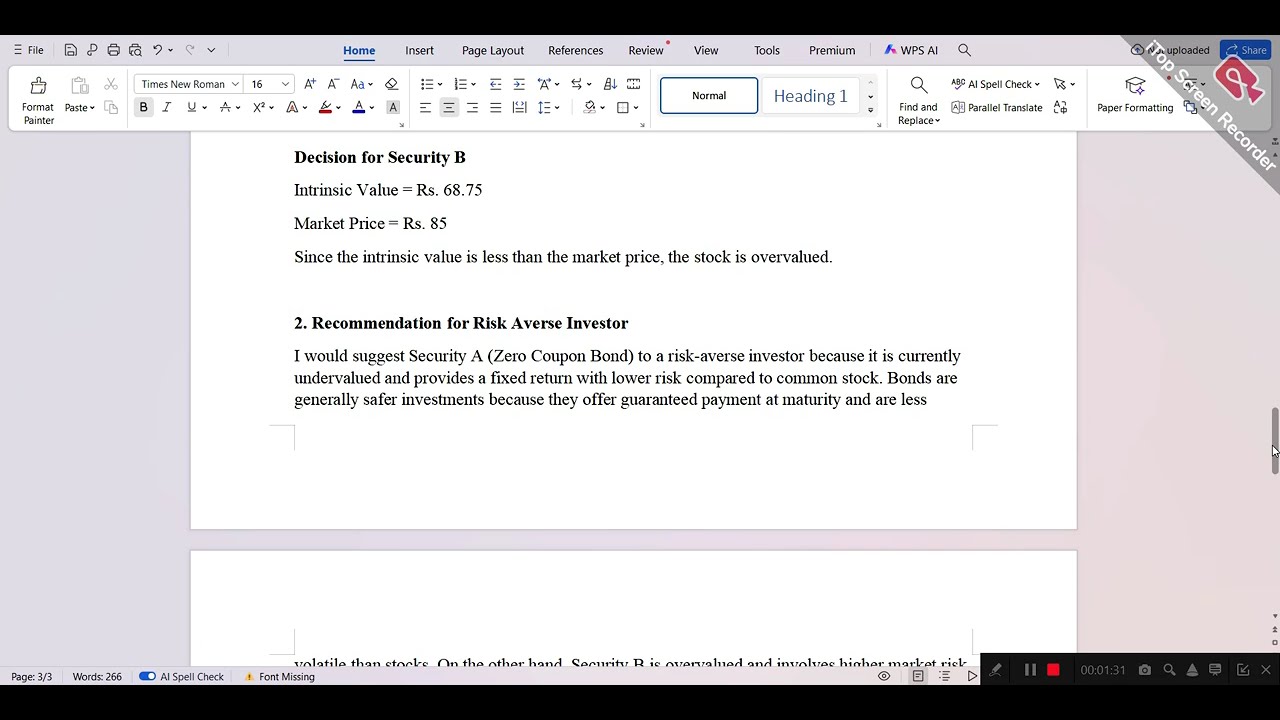Click the font color A swatch
This screenshot has height=720, width=1280.
359,108
